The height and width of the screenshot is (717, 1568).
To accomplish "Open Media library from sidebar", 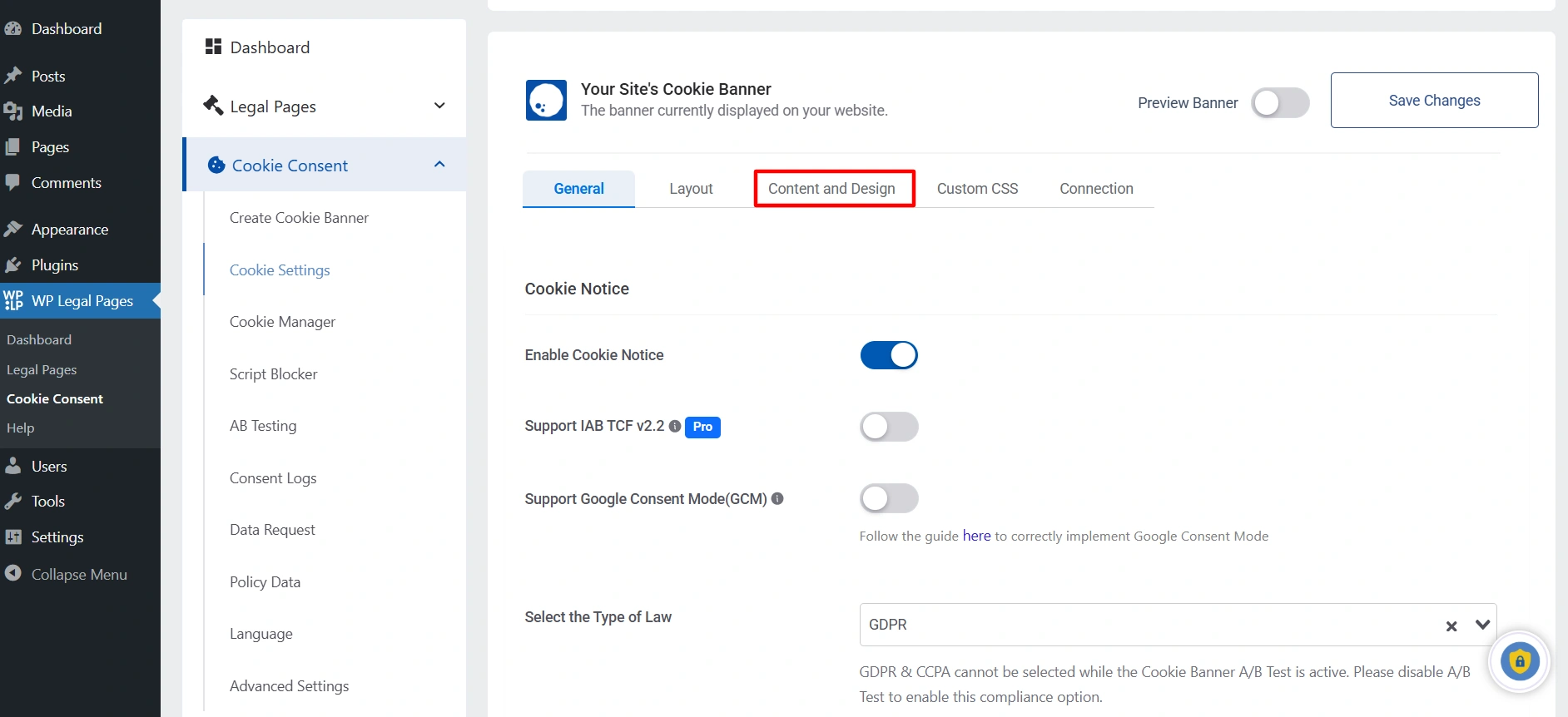I will (51, 111).
